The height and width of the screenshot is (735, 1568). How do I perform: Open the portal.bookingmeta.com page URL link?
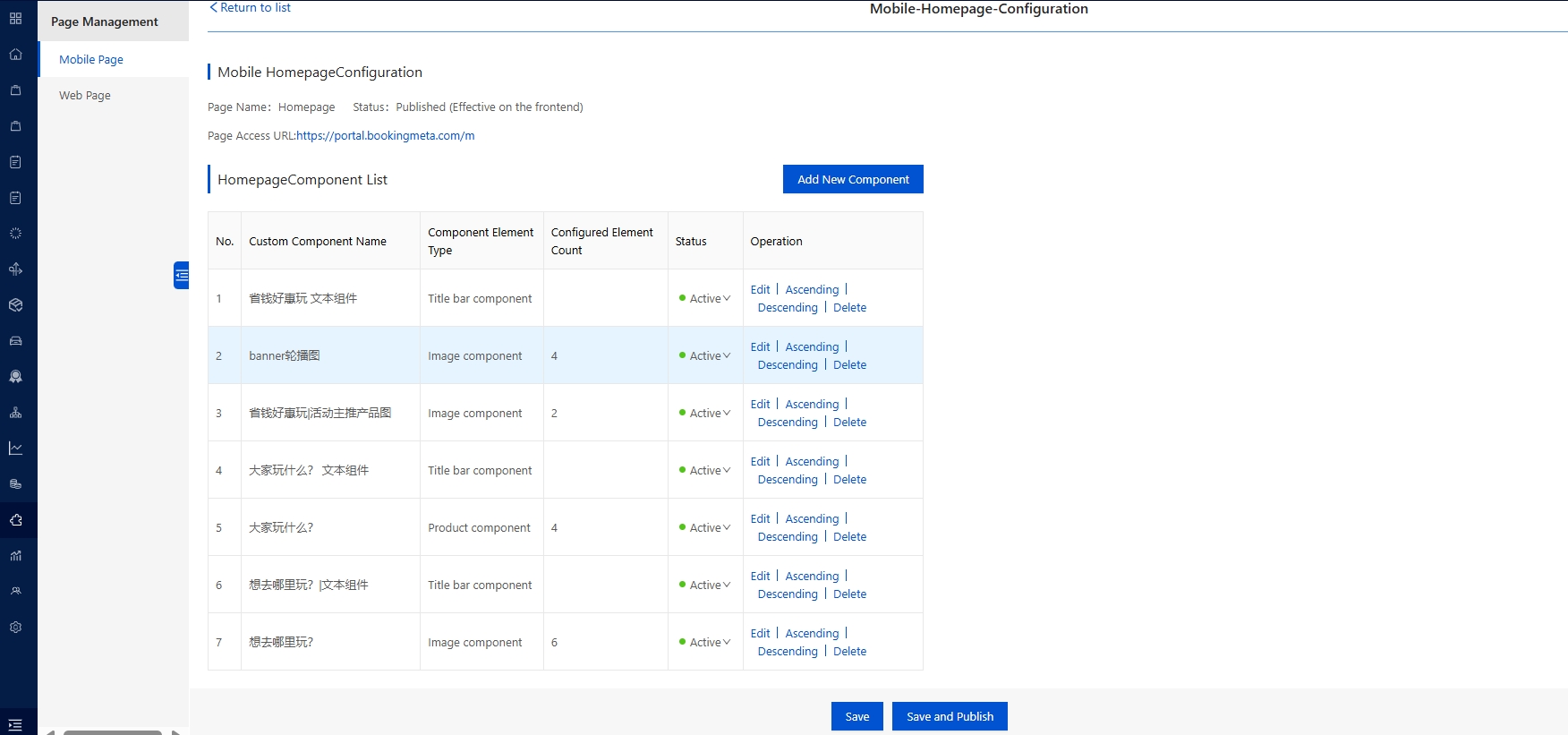(x=385, y=136)
